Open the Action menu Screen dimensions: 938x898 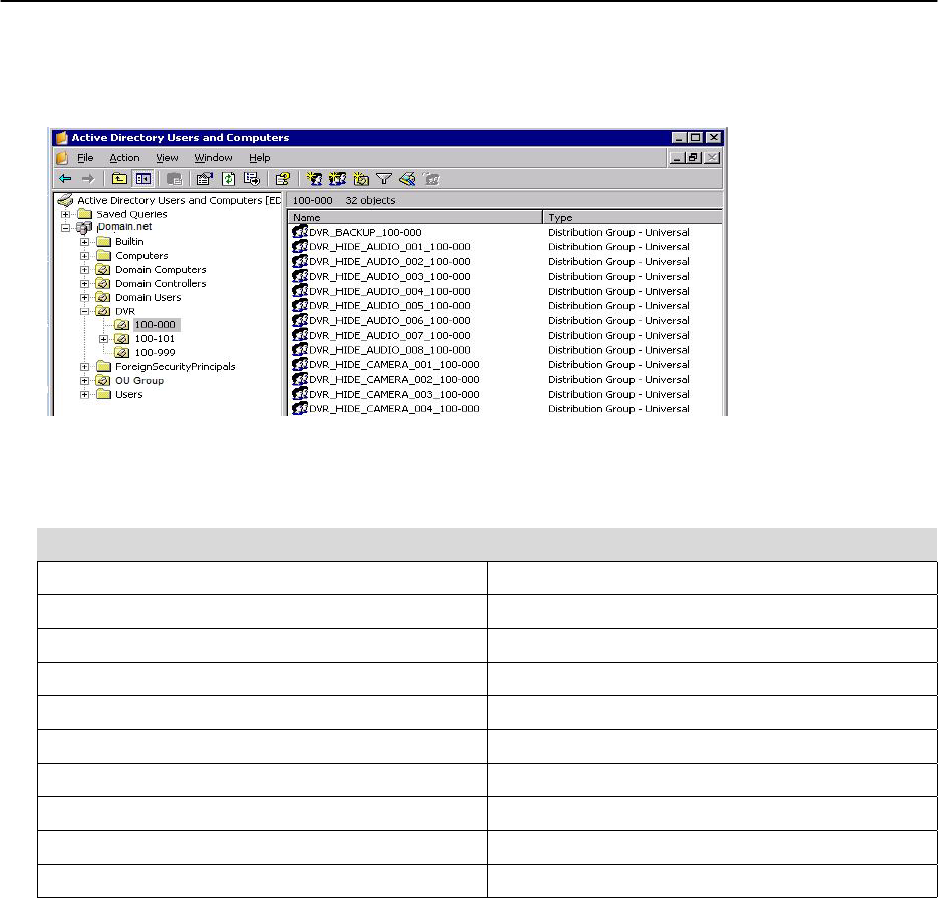(x=124, y=158)
